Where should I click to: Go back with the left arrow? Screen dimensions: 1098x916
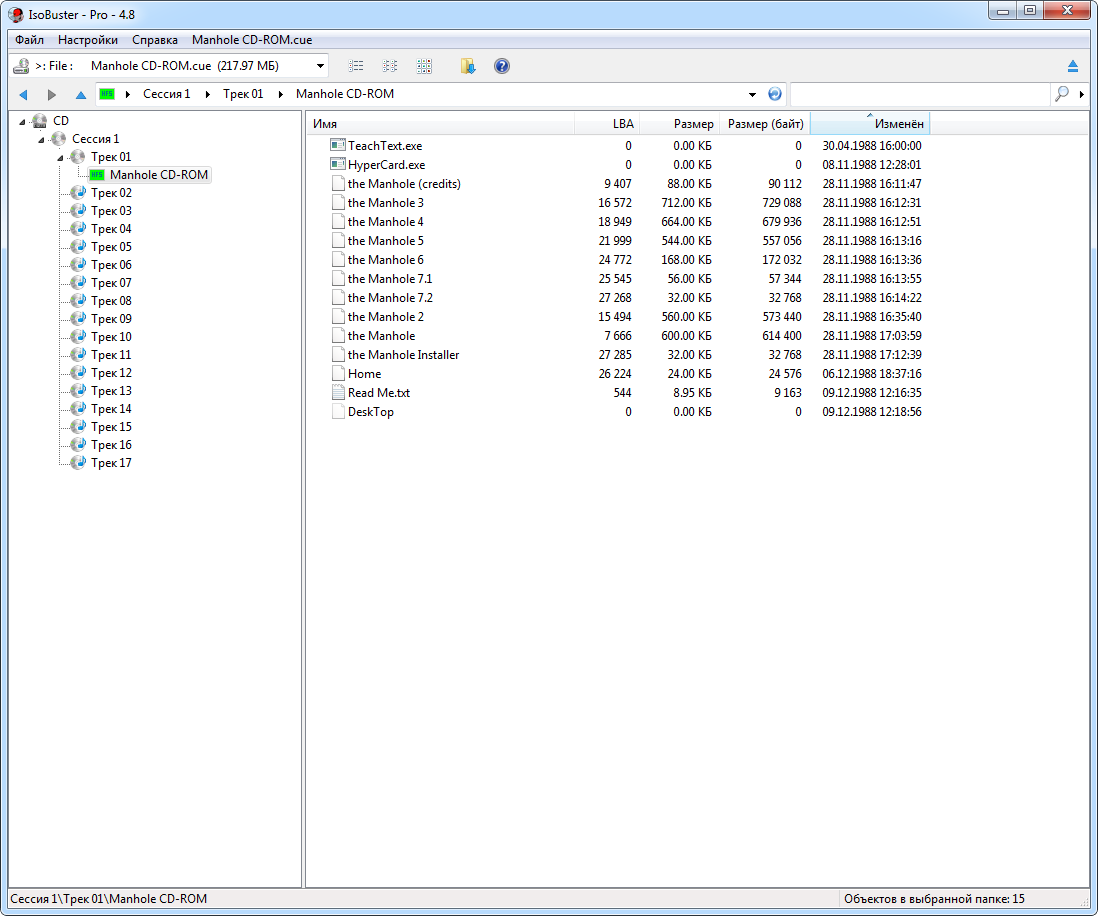[x=23, y=94]
